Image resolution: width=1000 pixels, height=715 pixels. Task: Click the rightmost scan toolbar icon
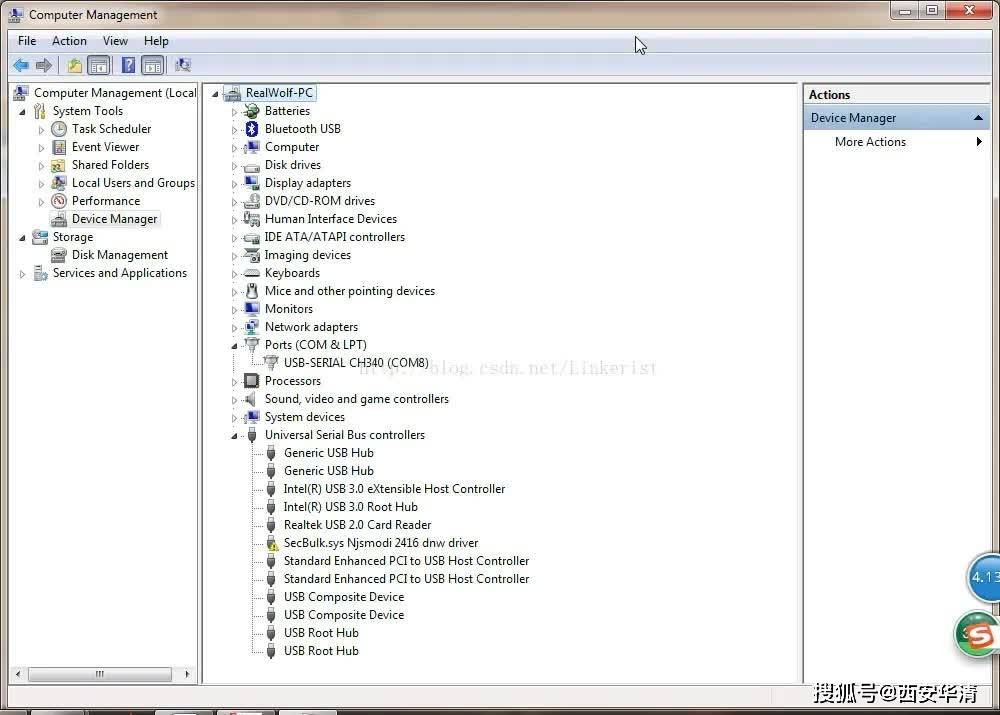click(x=183, y=65)
